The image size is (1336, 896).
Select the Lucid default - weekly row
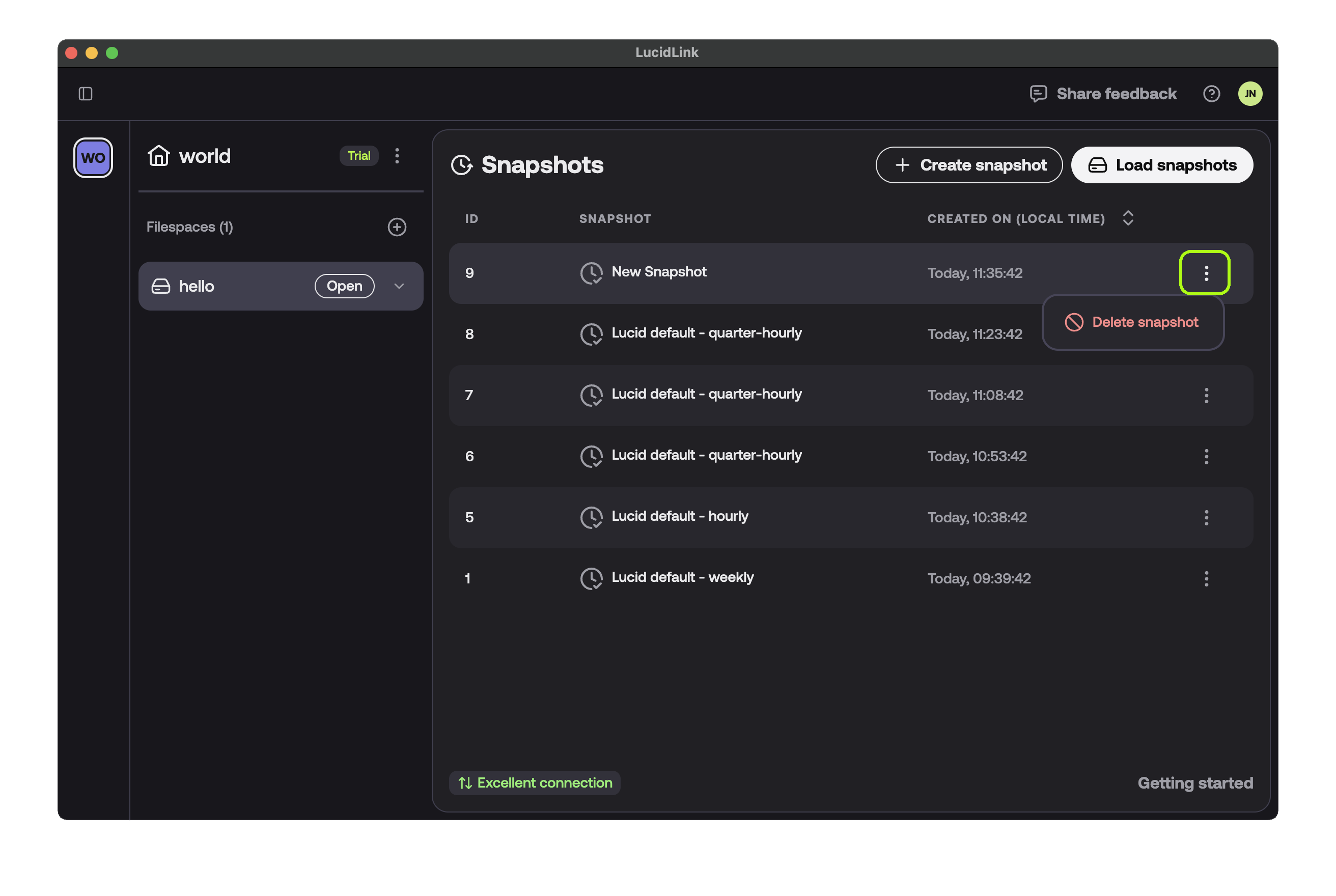851,579
